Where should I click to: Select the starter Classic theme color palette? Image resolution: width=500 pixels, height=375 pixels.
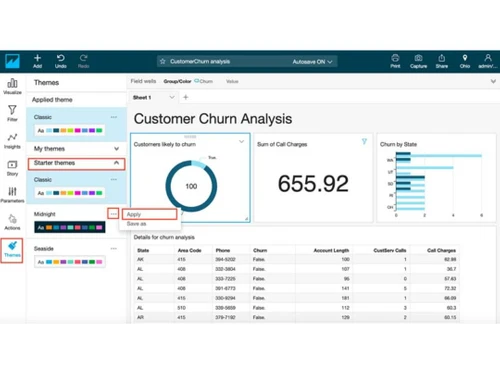coord(70,193)
